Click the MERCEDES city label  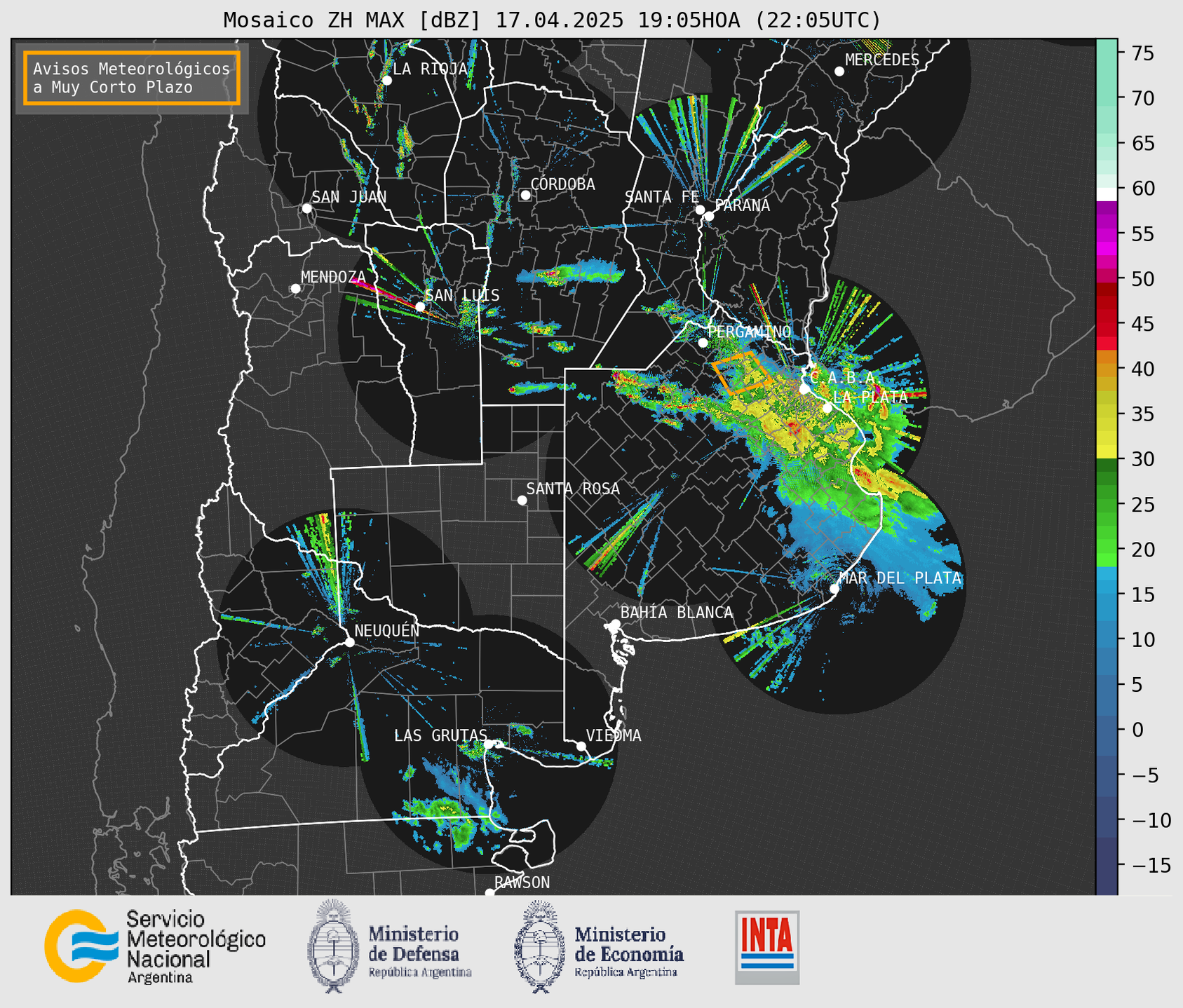click(x=882, y=60)
